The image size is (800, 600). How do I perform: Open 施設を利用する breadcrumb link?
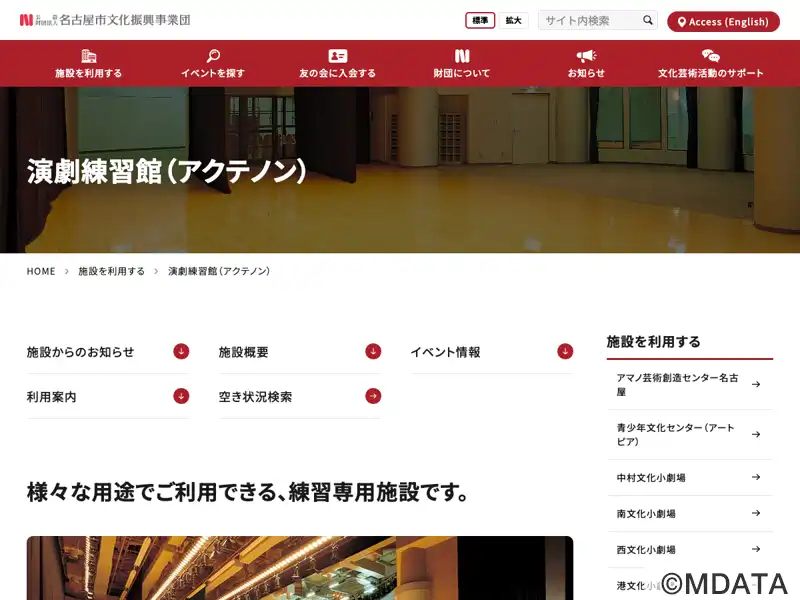click(112, 271)
